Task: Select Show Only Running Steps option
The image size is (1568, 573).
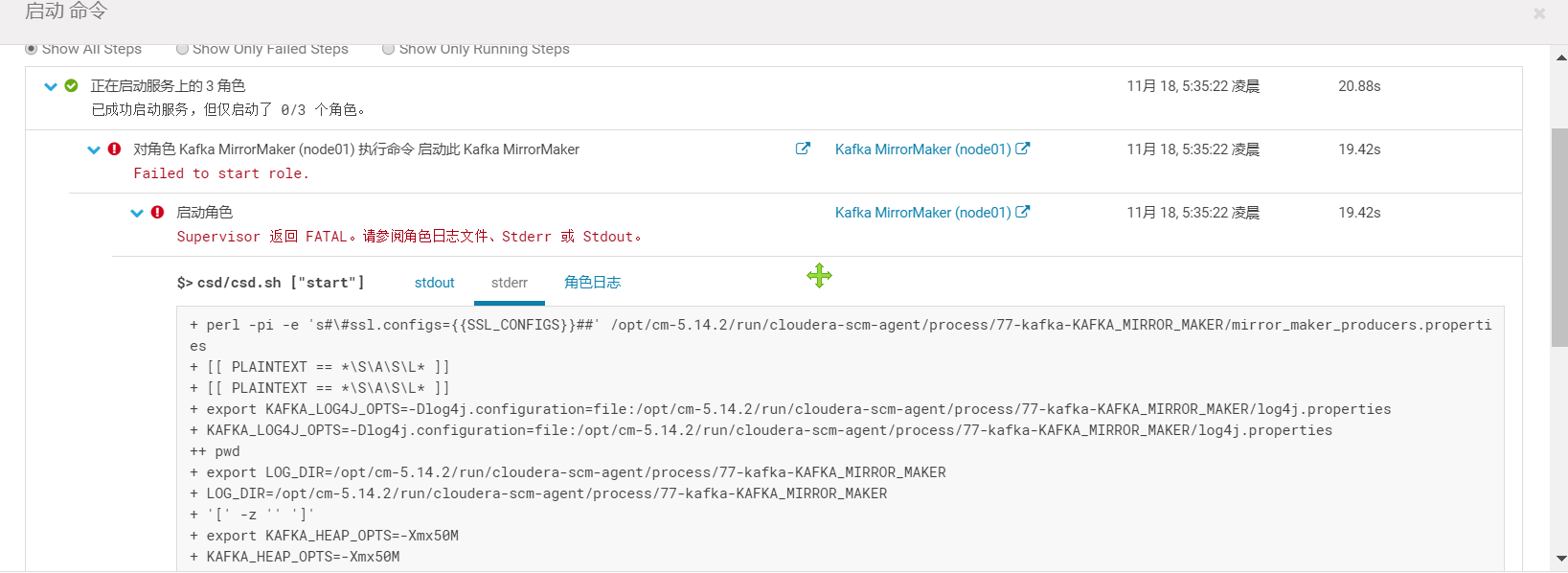Action: 388,49
